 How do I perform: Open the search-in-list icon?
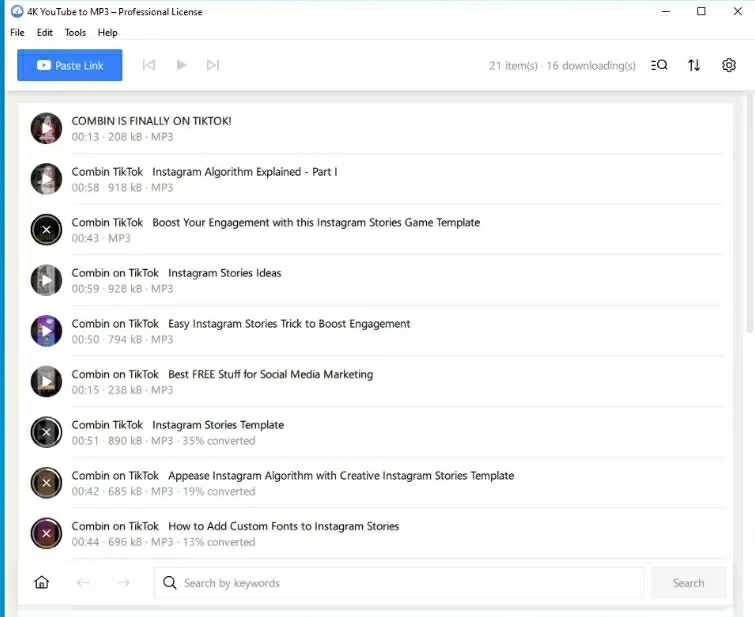point(659,65)
